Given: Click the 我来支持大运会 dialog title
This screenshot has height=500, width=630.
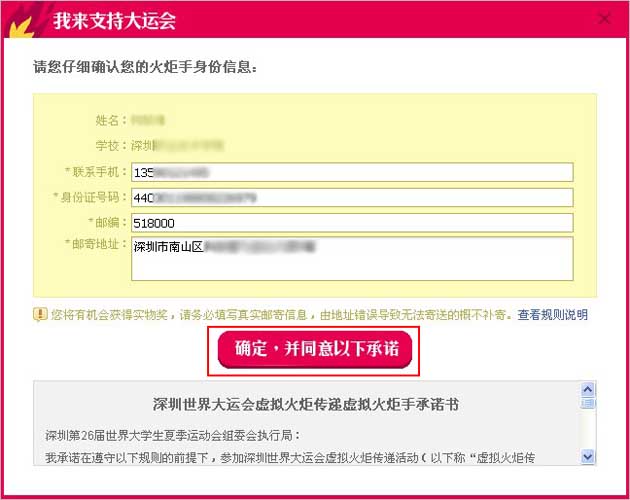Looking at the screenshot, I should 115,21.
